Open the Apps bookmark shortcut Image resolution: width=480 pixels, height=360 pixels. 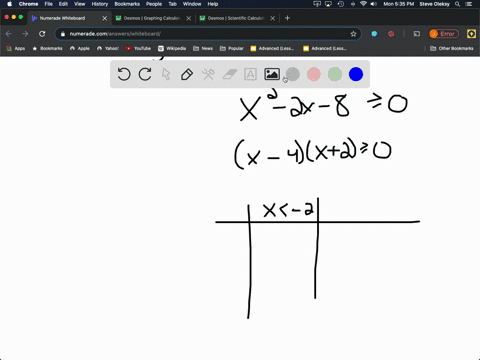coord(16,48)
